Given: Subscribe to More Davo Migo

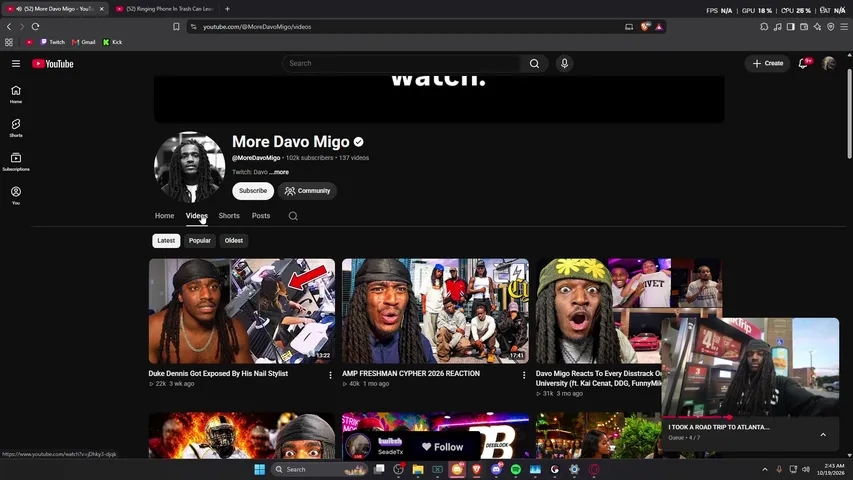Looking at the screenshot, I should tap(253, 191).
